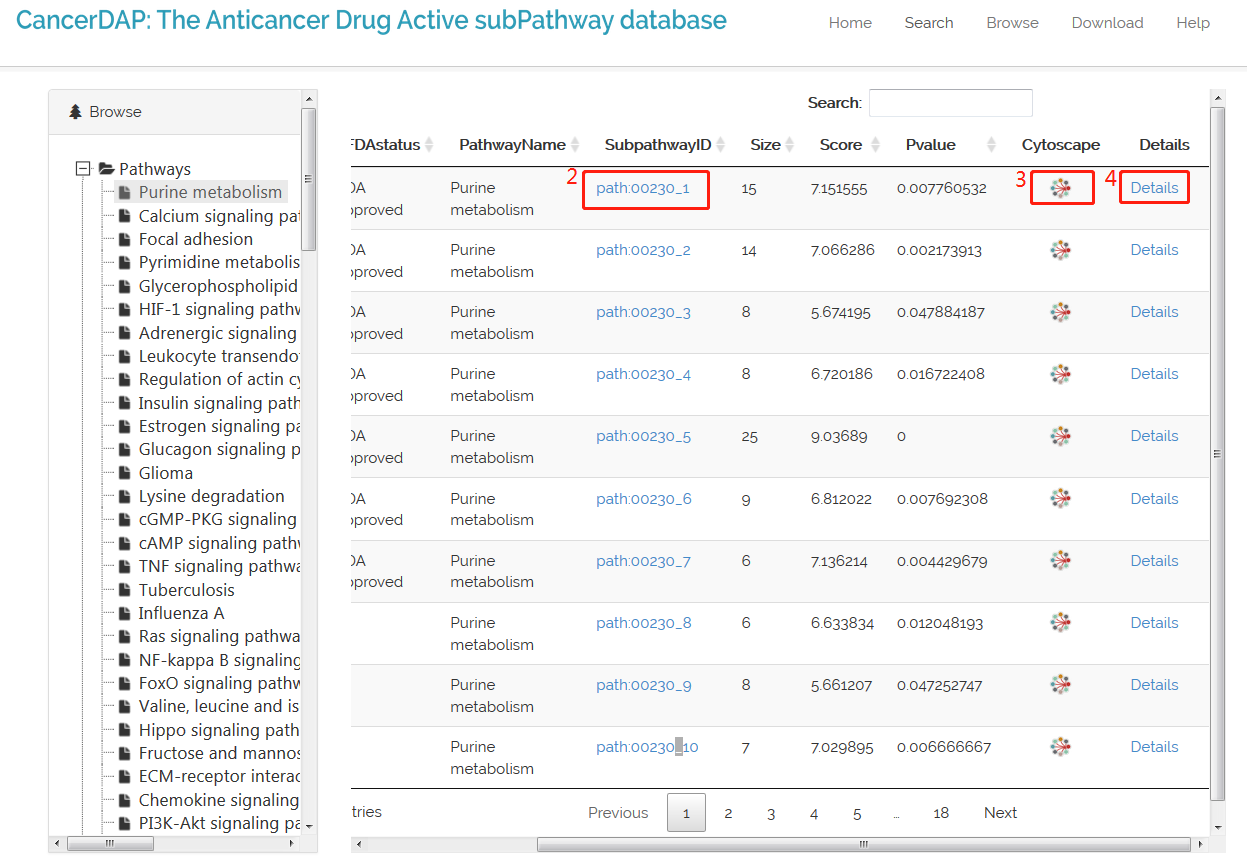Sort by SubpathwayID column header

click(x=657, y=145)
